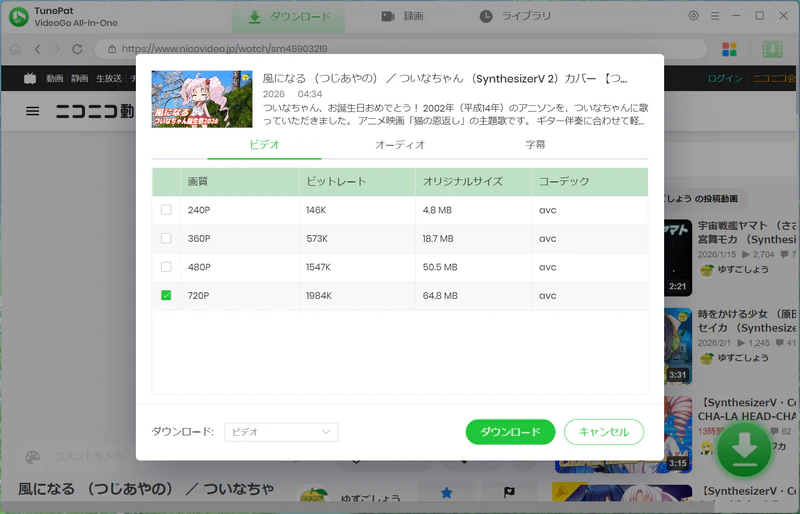Click the blue star favorite icon
Image resolution: width=800 pixels, height=514 pixels.
coord(446,492)
